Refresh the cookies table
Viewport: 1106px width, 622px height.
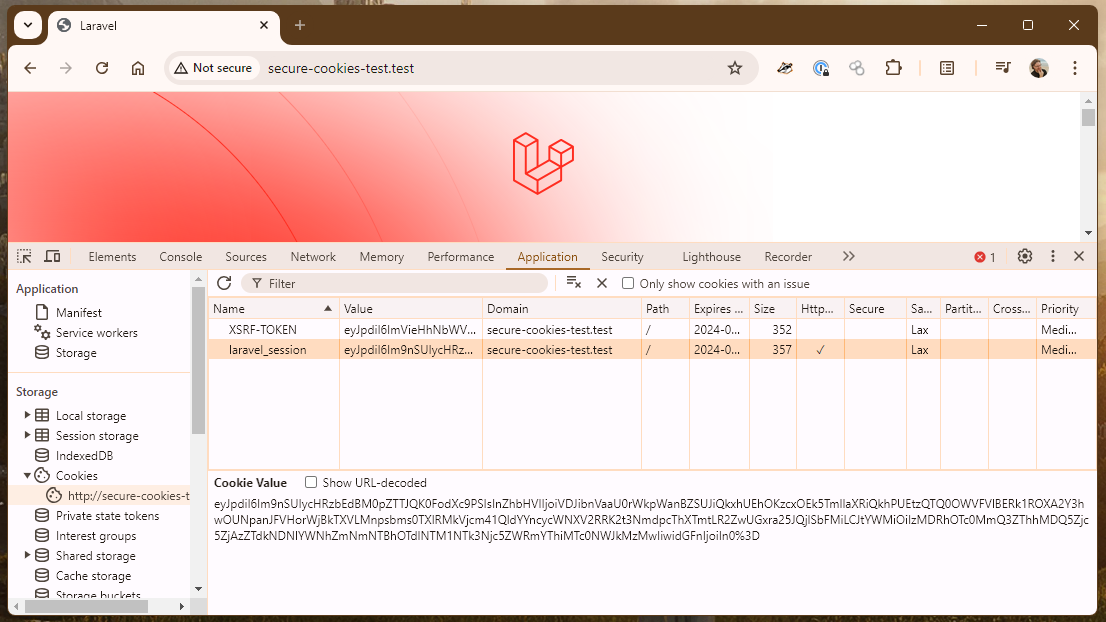click(x=224, y=283)
